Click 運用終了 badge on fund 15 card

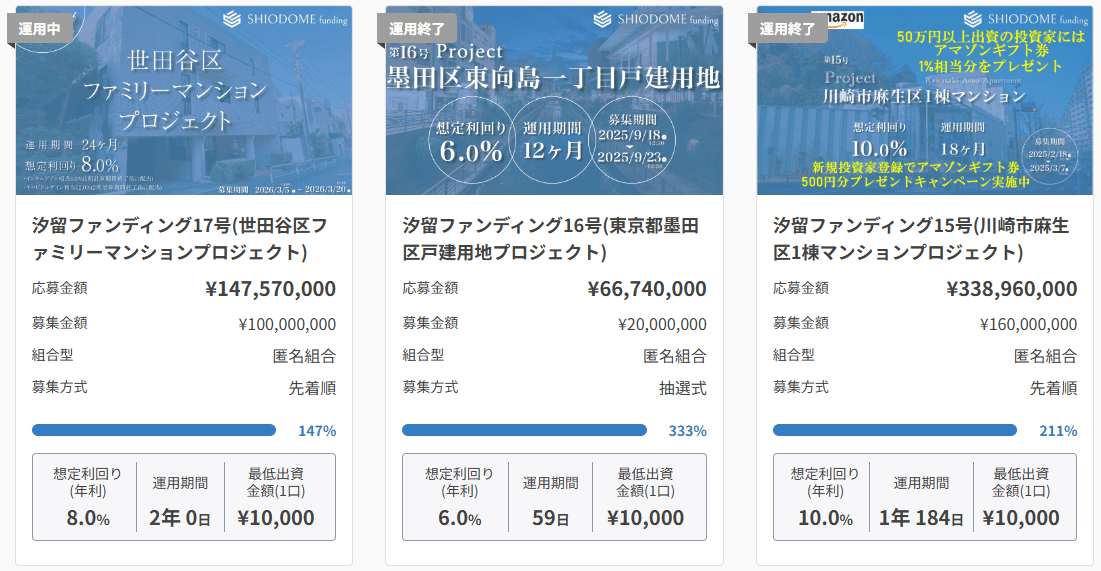click(x=788, y=28)
